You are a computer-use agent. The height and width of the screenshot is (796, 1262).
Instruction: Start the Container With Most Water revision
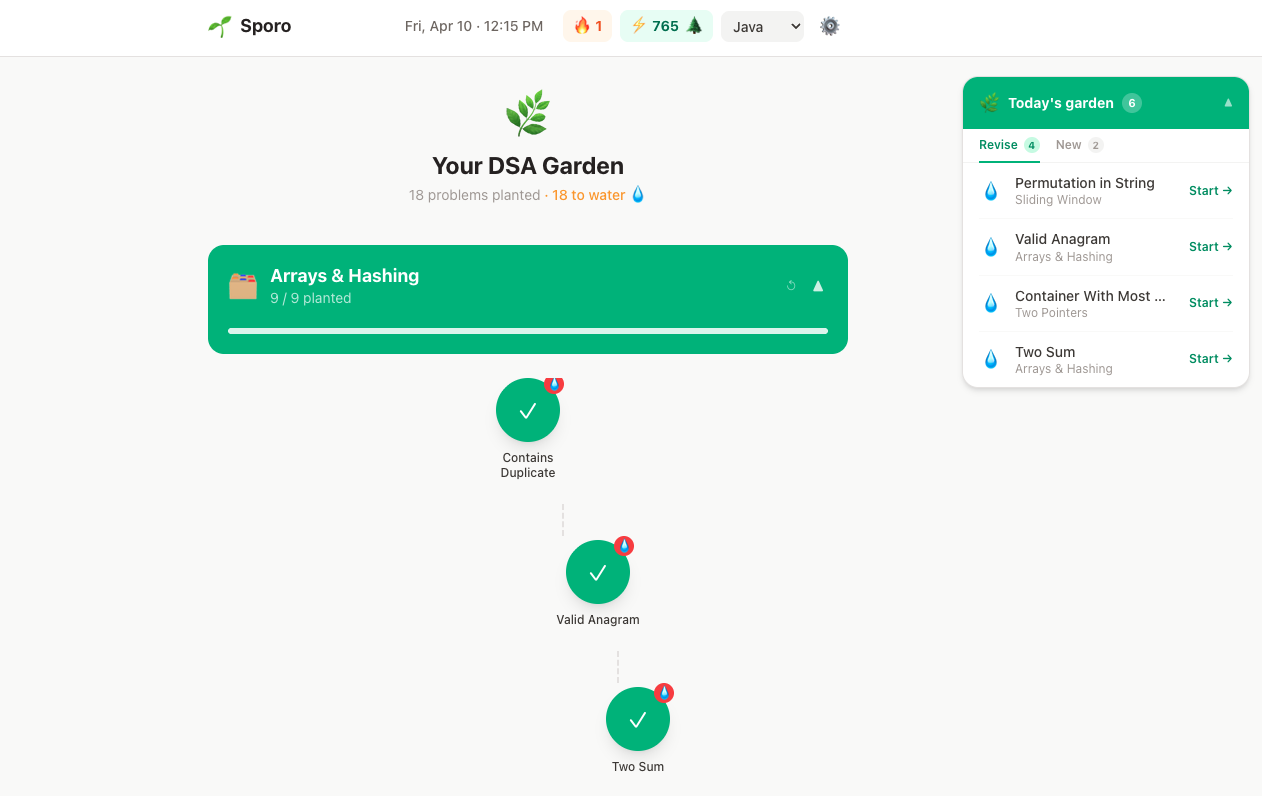(x=1210, y=303)
